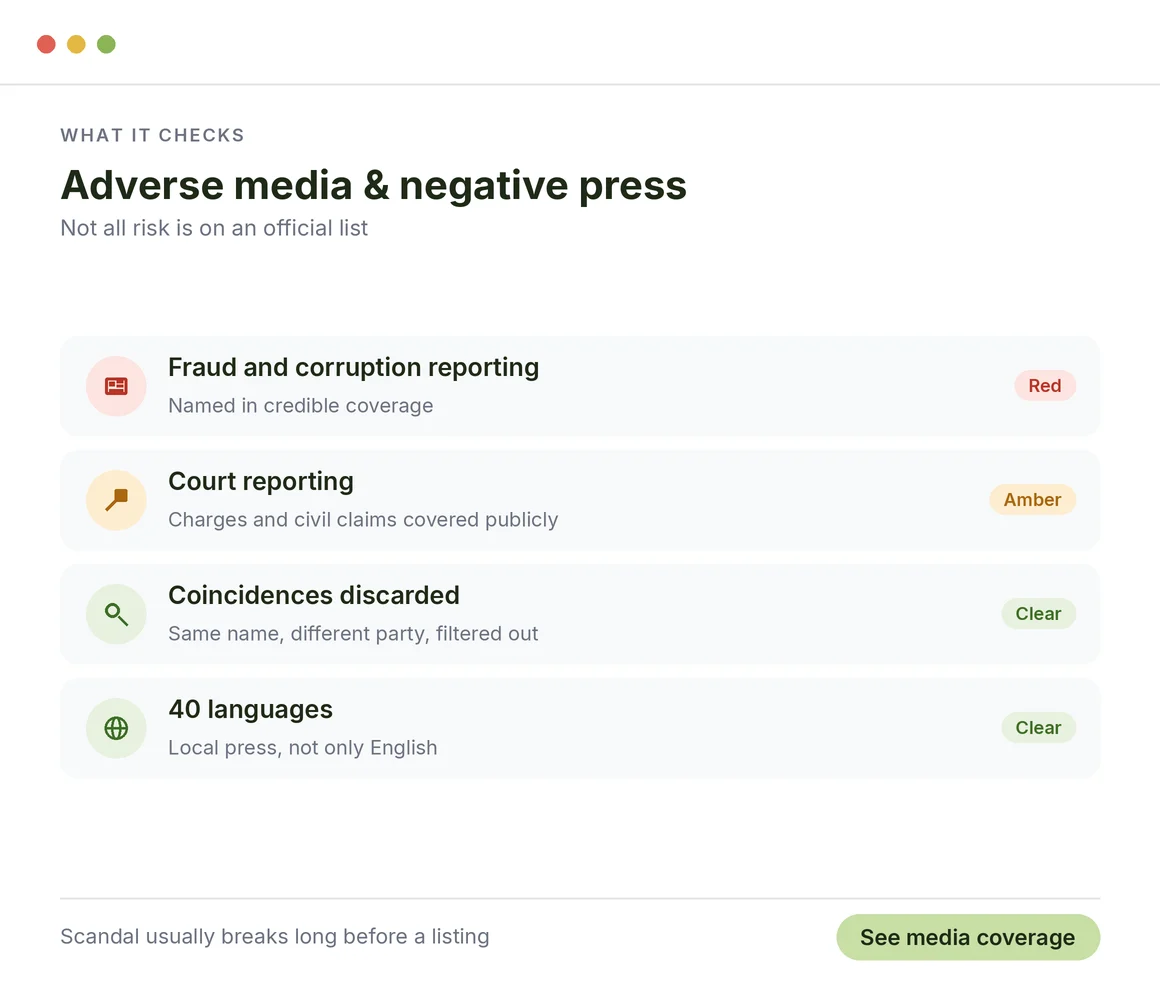Click Clear badge on 40 languages row
This screenshot has width=1160, height=1000.
1038,727
